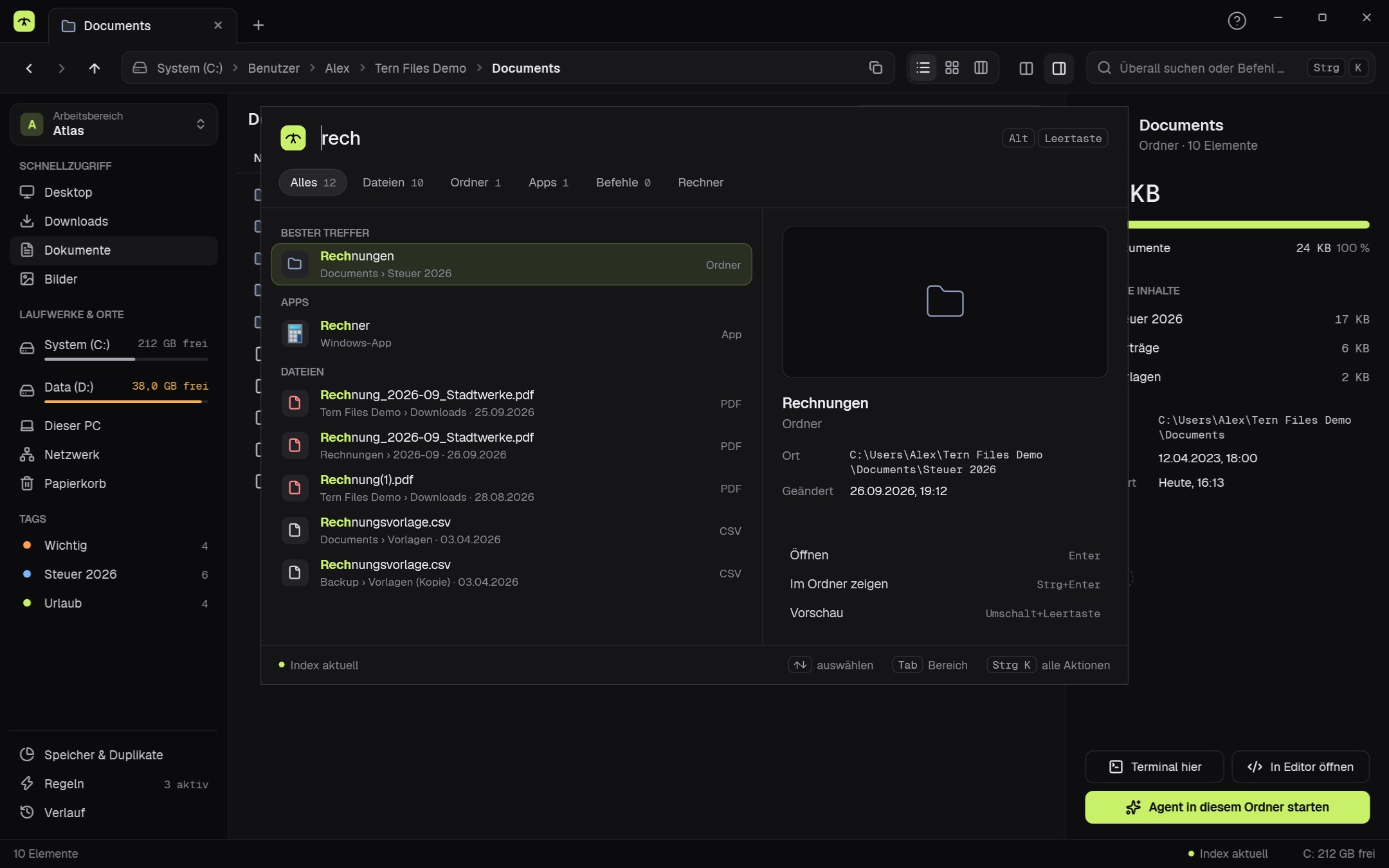Filter by the Wichtig tag

coord(114,545)
